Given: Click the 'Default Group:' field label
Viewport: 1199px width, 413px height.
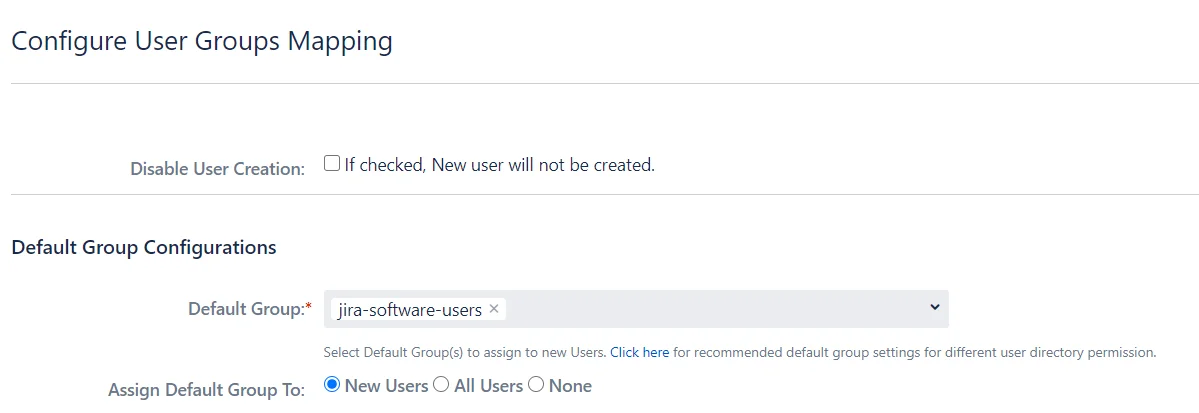Looking at the screenshot, I should coord(245,309).
